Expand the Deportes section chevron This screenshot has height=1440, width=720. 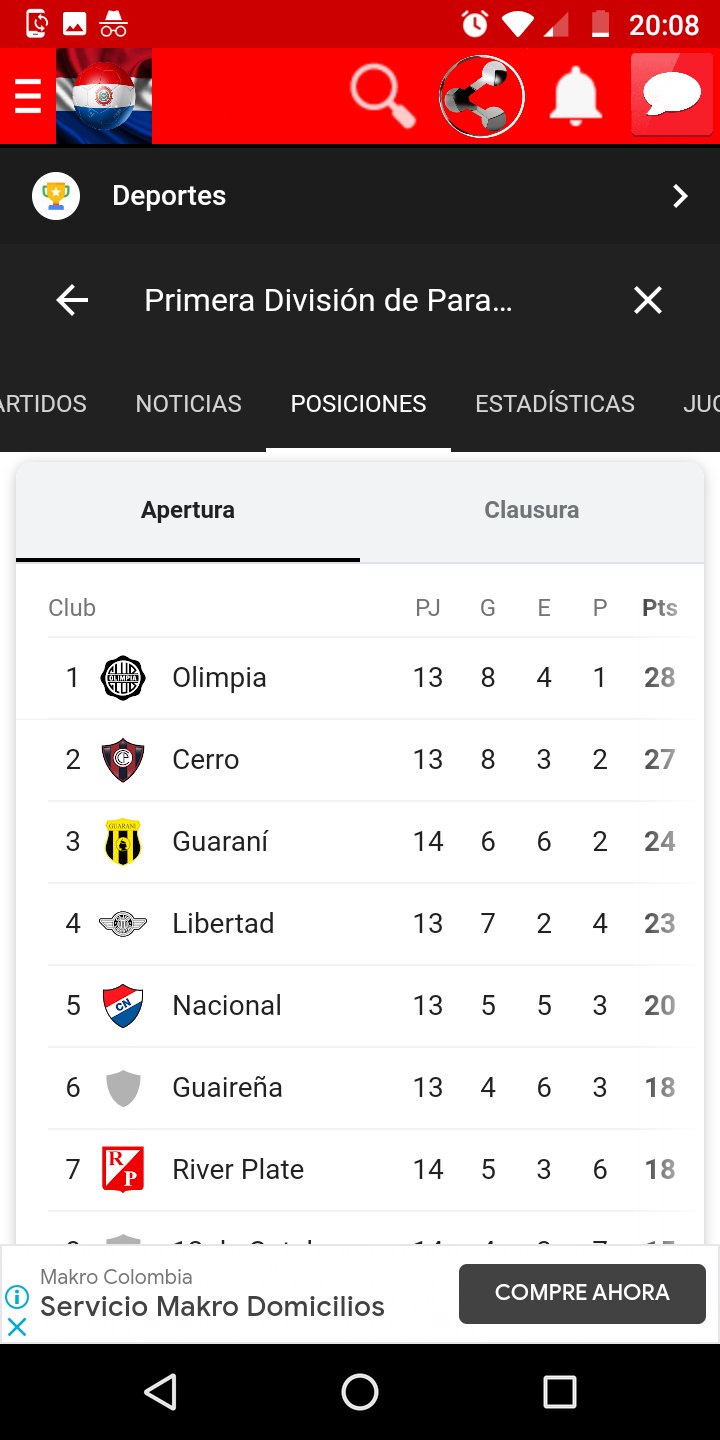pos(680,196)
